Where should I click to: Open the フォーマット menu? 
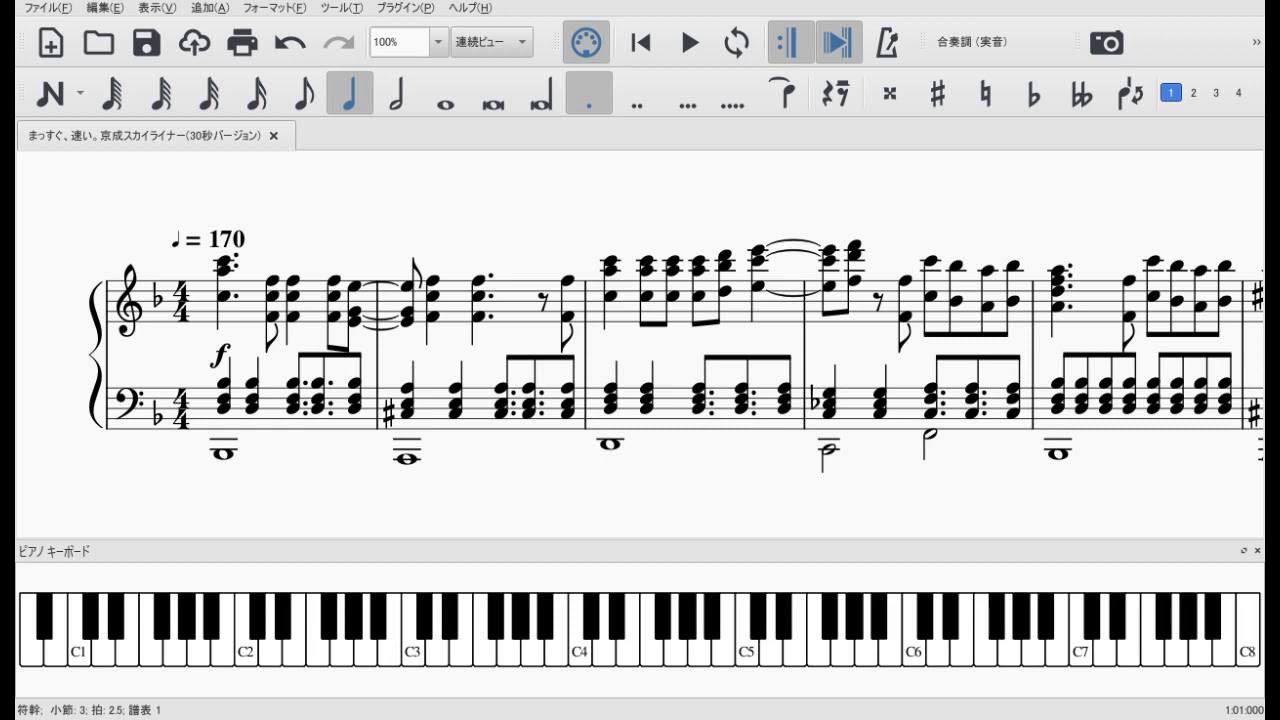click(274, 7)
